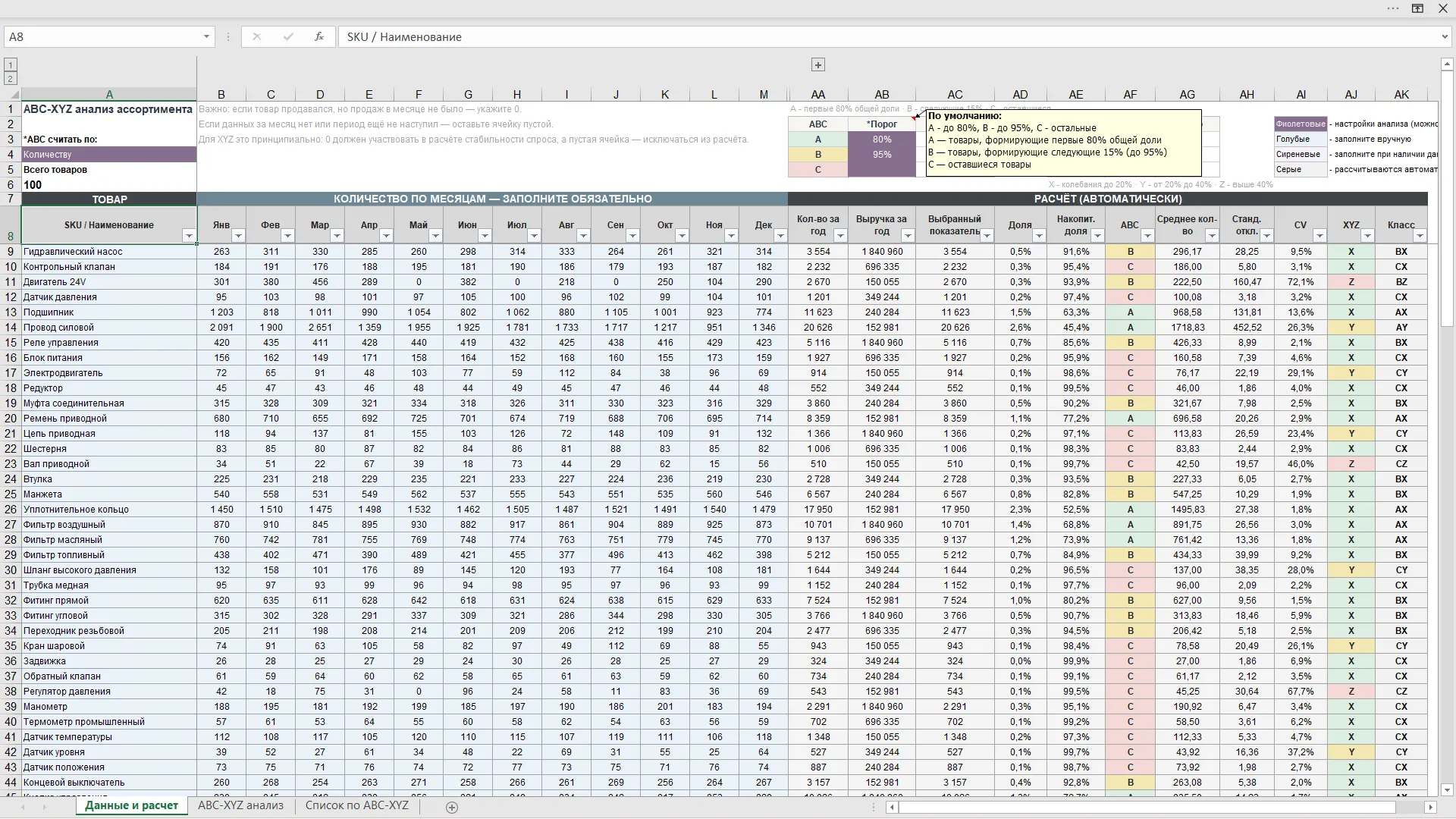Select the purple Количеству settings cell
Image resolution: width=1456 pixels, height=819 pixels.
click(109, 155)
